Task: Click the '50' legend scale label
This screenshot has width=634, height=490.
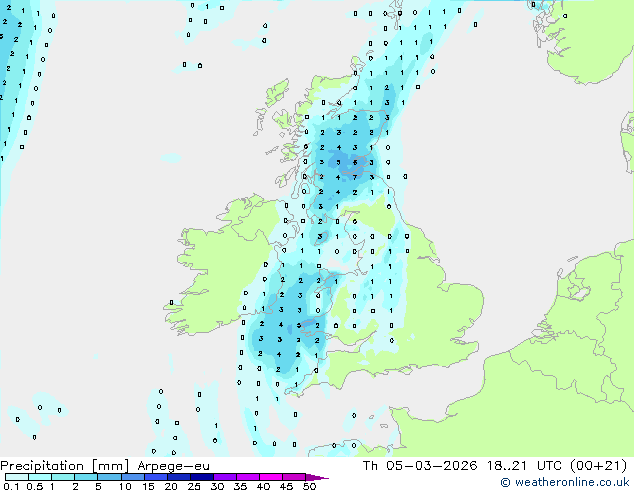Action: coord(309,486)
